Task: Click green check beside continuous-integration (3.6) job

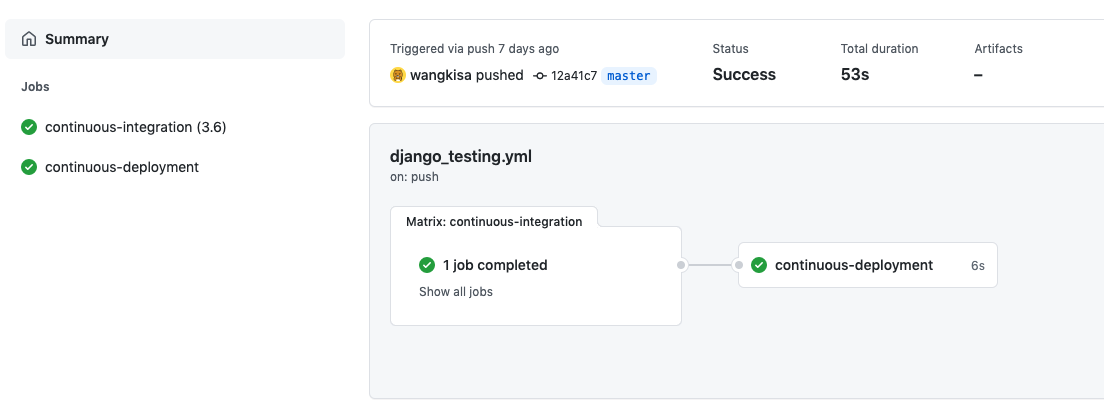Action: point(29,127)
